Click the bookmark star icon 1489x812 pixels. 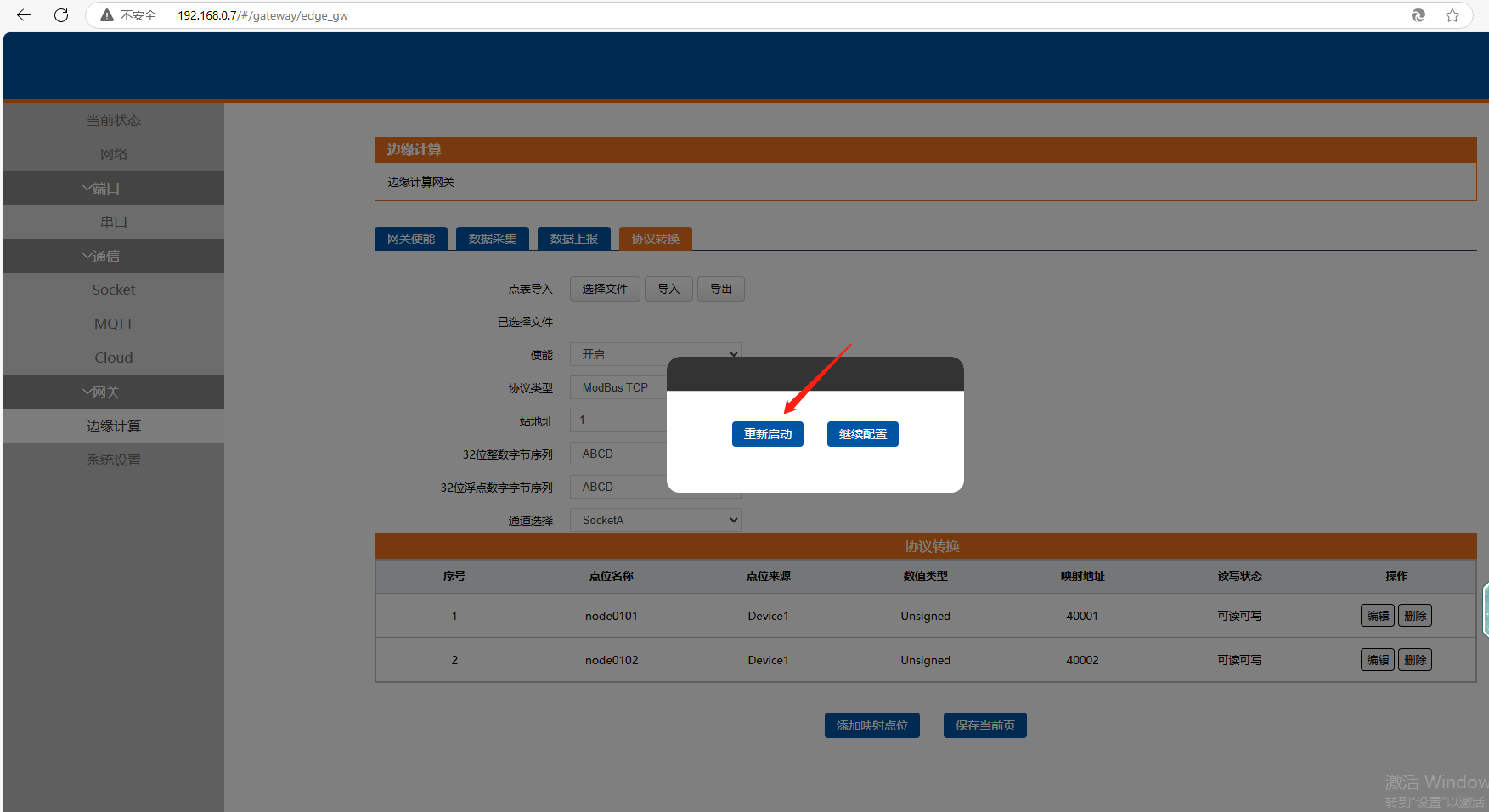tap(1452, 15)
